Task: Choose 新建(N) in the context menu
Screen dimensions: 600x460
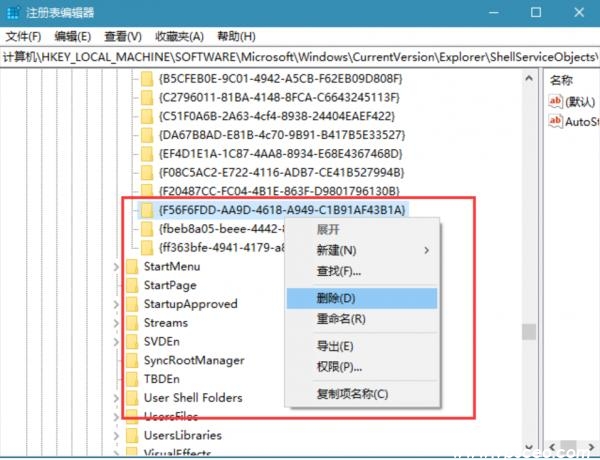Action: [x=362, y=251]
